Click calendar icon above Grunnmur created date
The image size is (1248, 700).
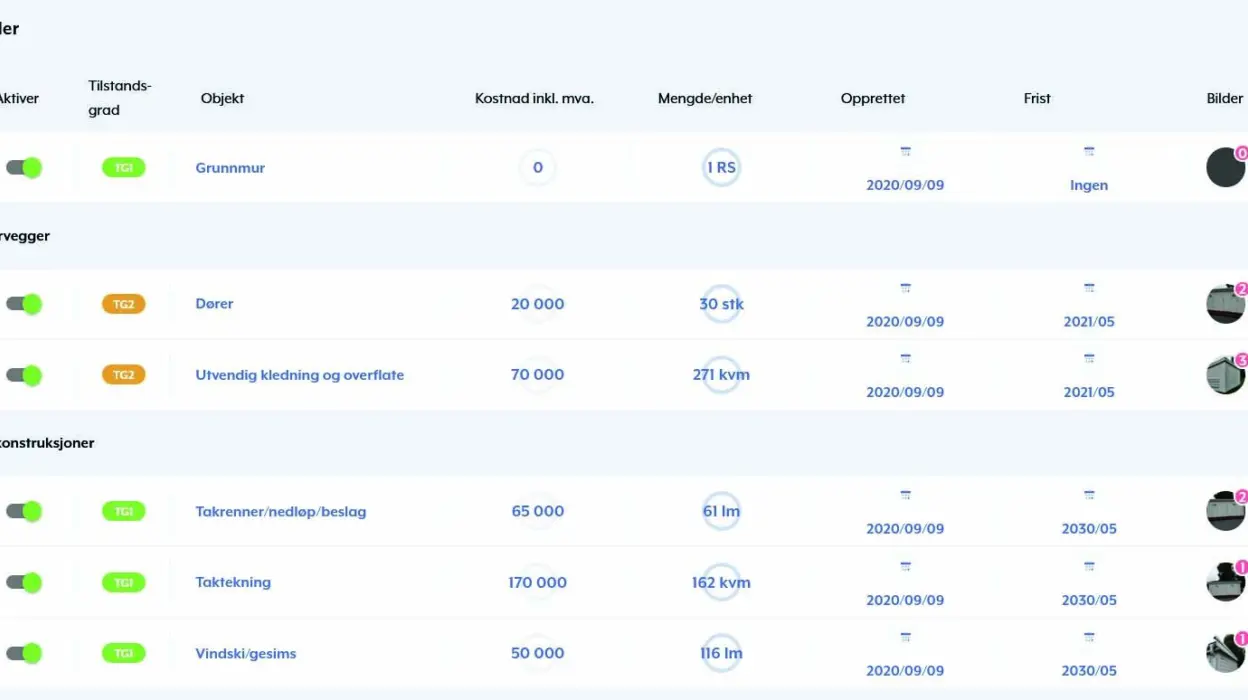point(905,152)
